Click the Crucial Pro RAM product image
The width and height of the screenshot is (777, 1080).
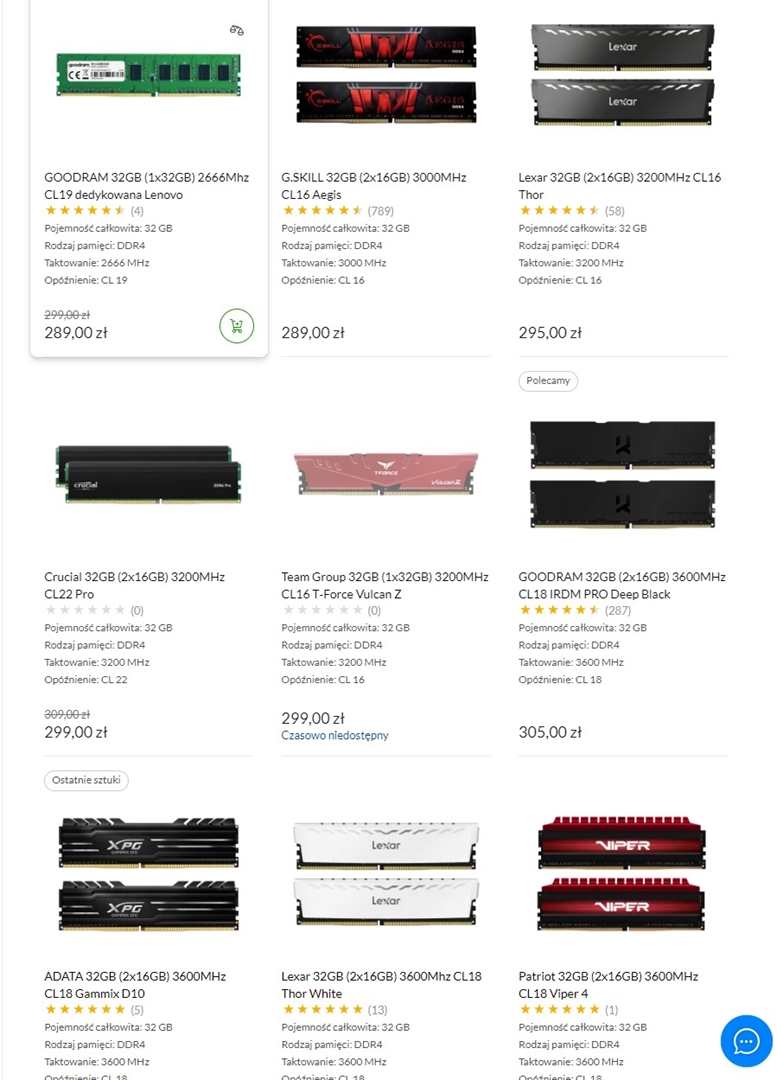pos(148,474)
